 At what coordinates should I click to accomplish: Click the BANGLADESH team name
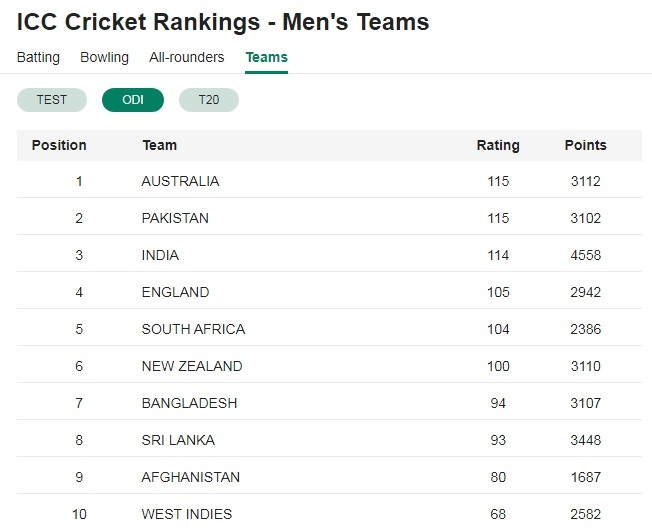pyautogui.click(x=190, y=403)
